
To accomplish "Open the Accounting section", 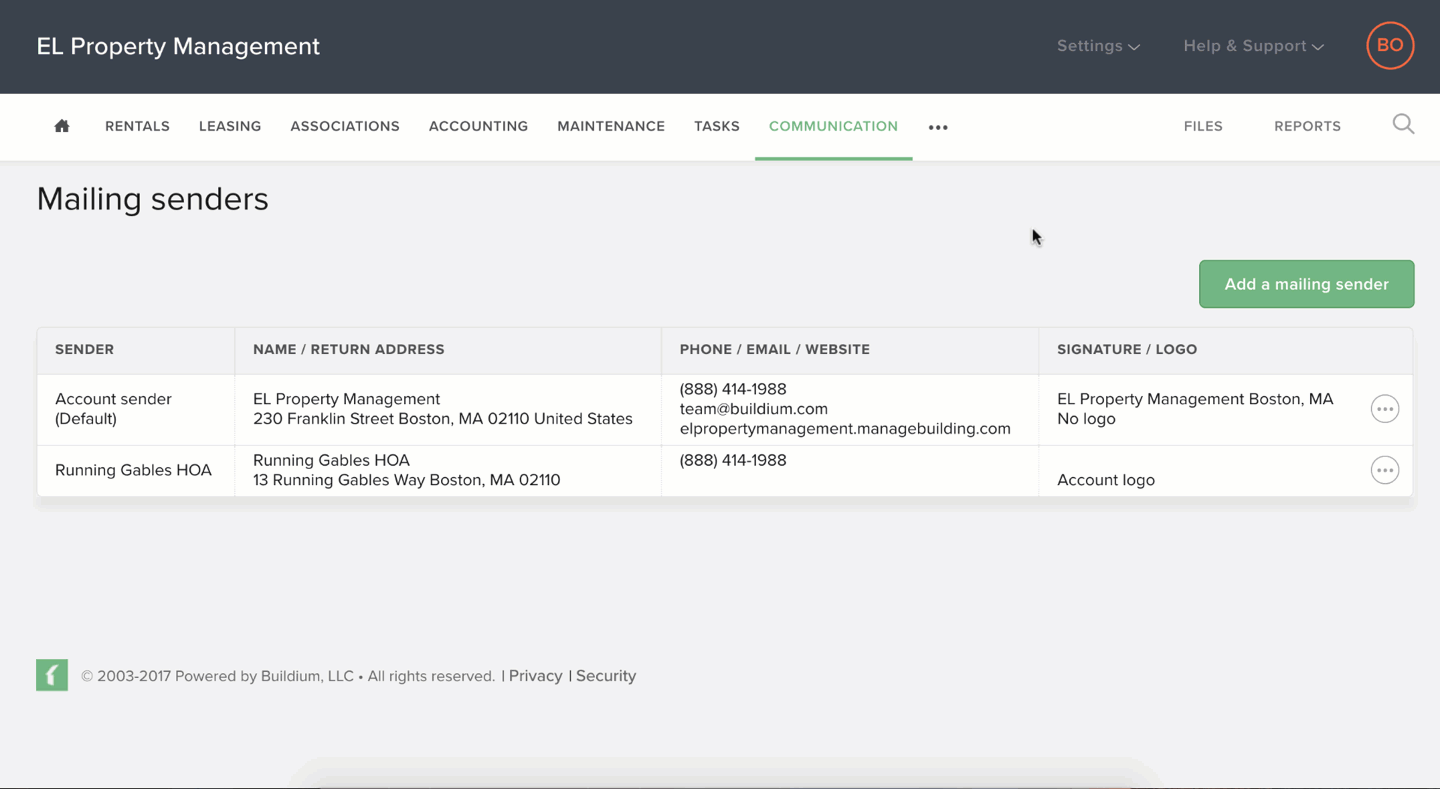I will pos(478,126).
